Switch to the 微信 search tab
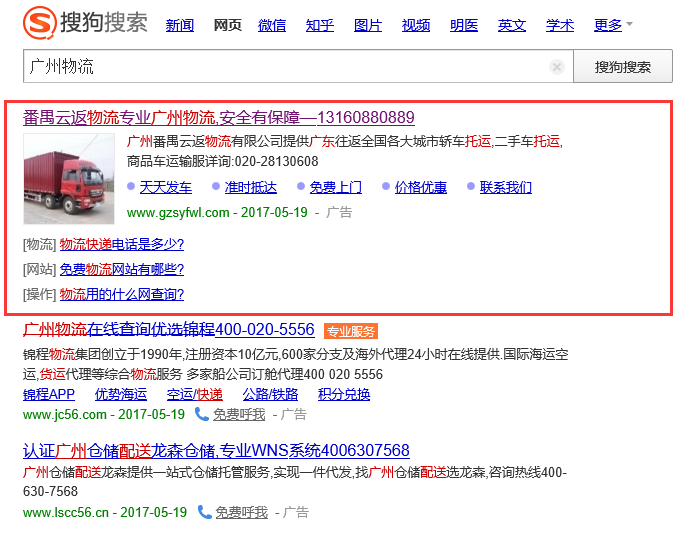This screenshot has width=692, height=541. 272,25
